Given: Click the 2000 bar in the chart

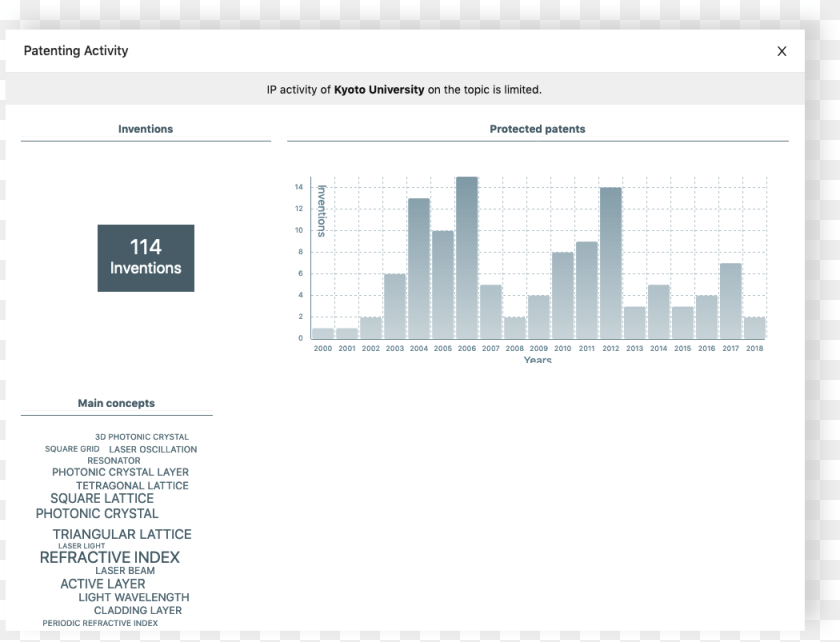Looking at the screenshot, I should [323, 333].
